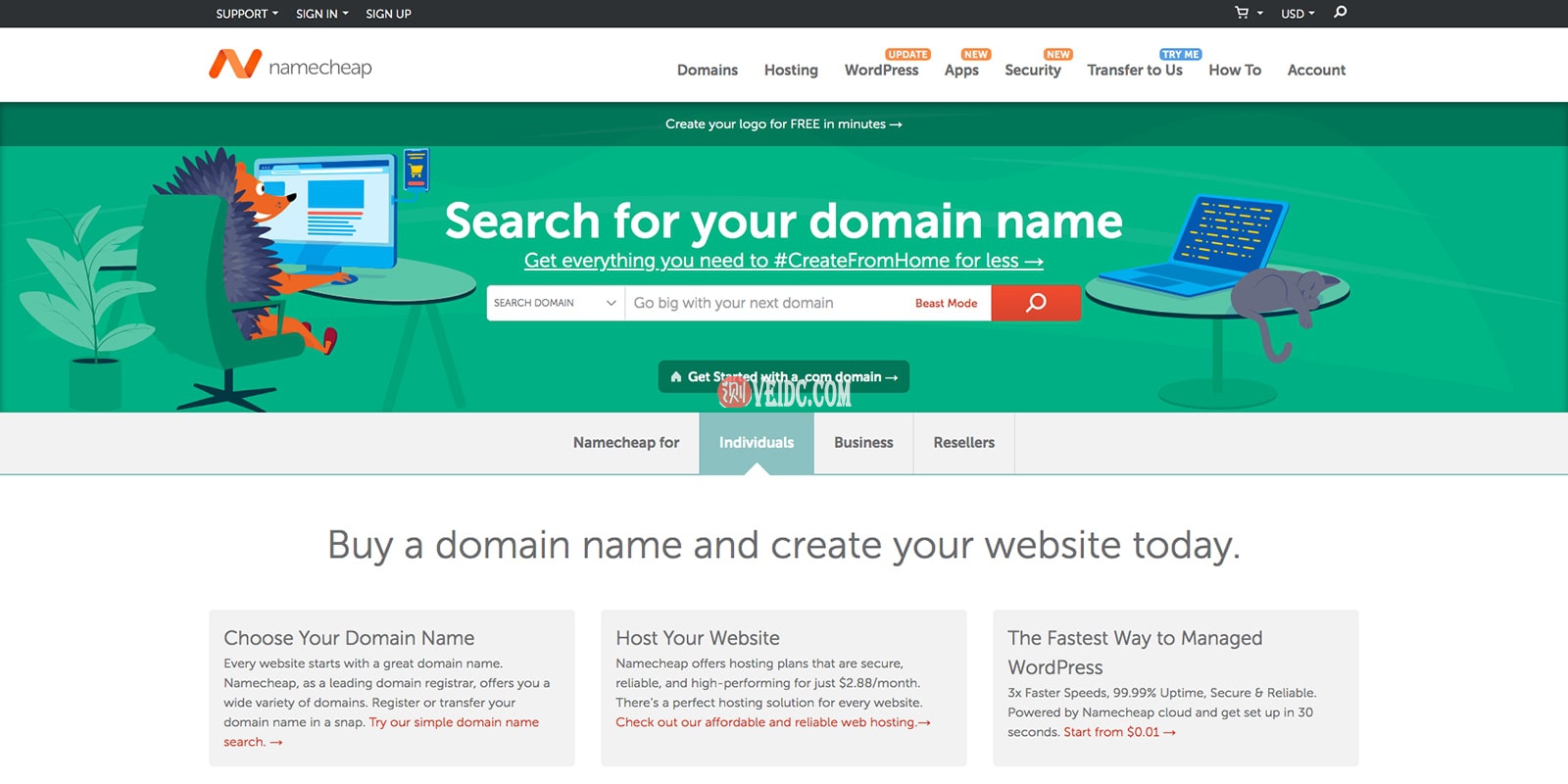Click the 'Namecheap for' label

click(x=626, y=443)
